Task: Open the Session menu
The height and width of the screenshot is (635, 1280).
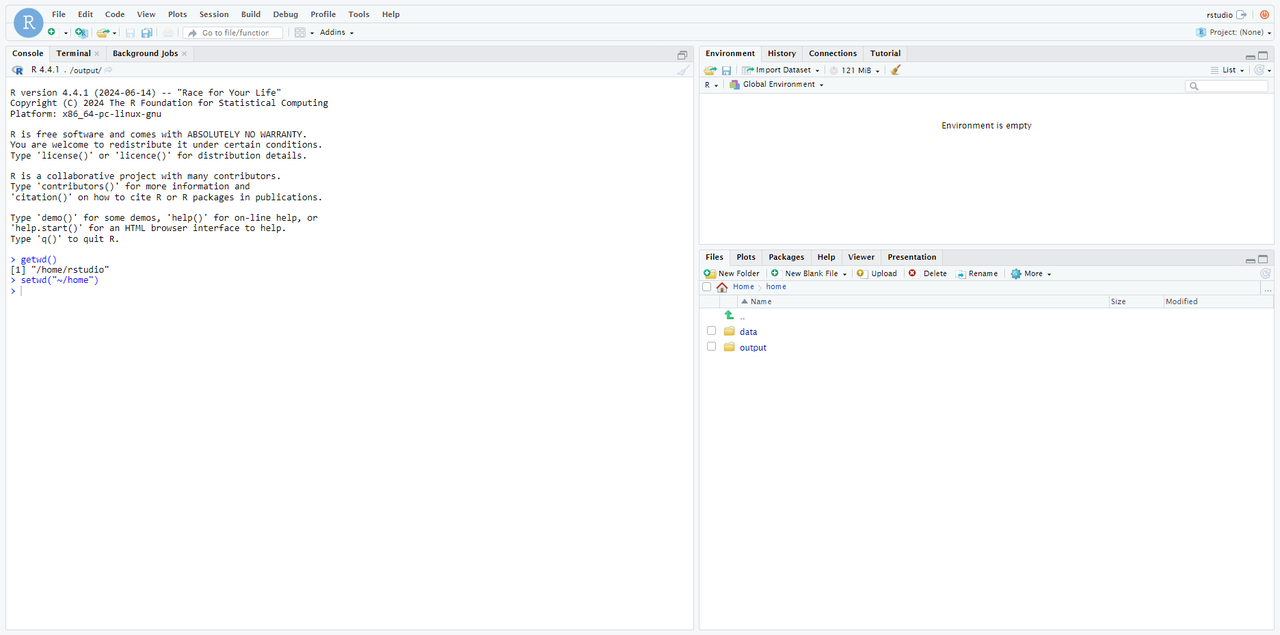Action: point(213,14)
